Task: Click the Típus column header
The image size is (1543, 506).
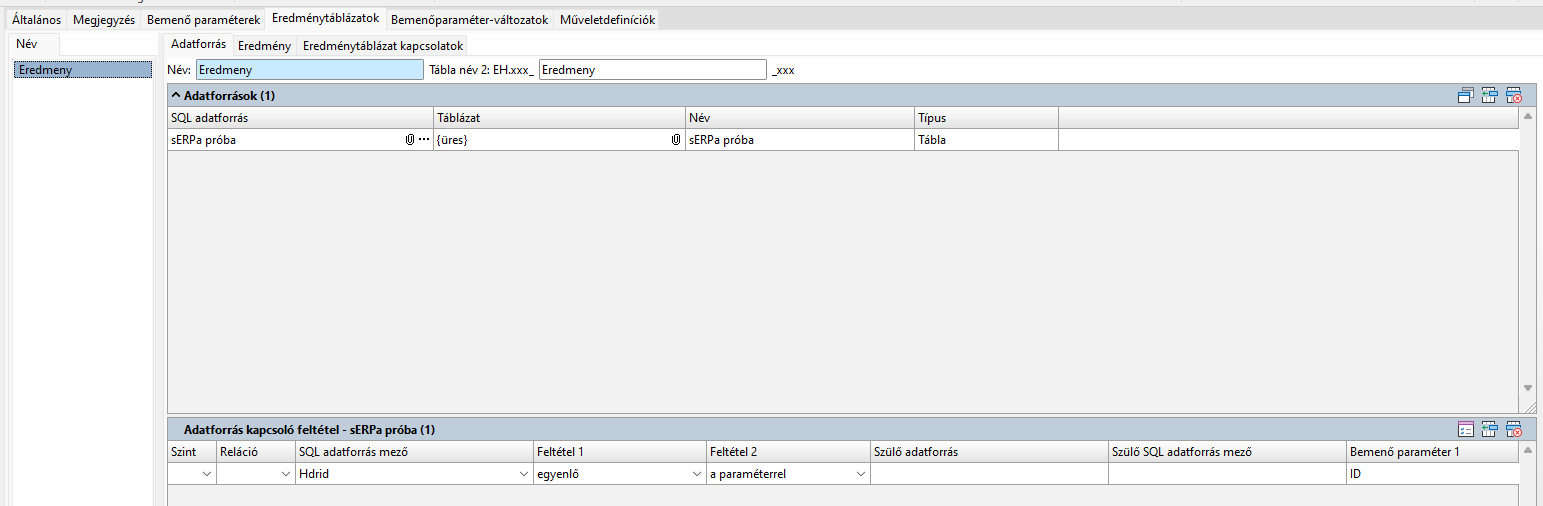Action: [x=986, y=118]
